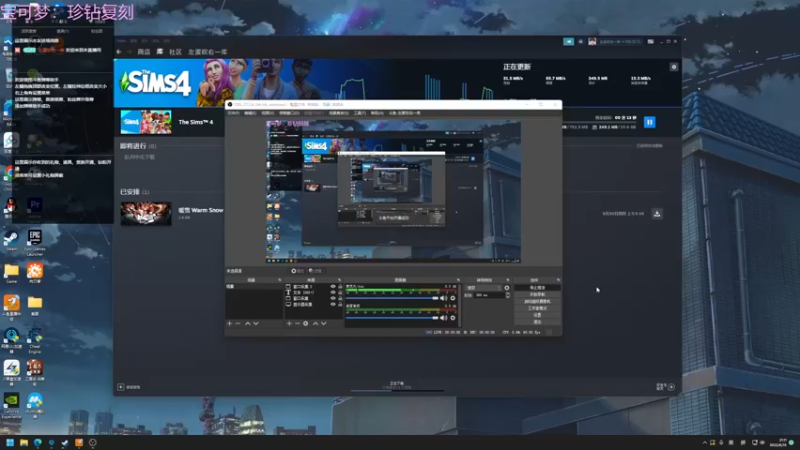800x450 pixels.
Task: Click 工作室模式 button in OBS controls
Action: click(x=537, y=308)
